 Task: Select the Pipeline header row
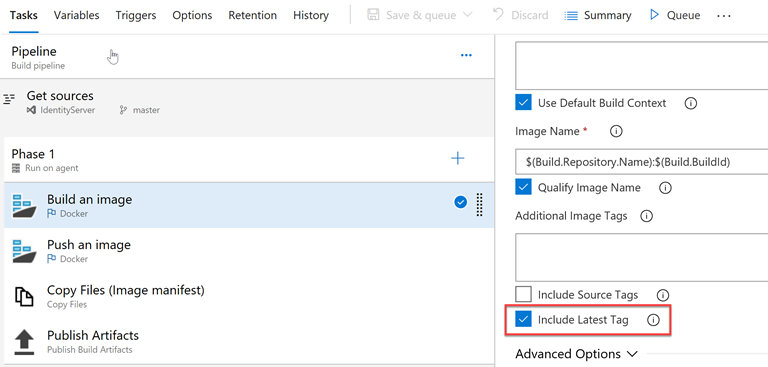pos(247,57)
